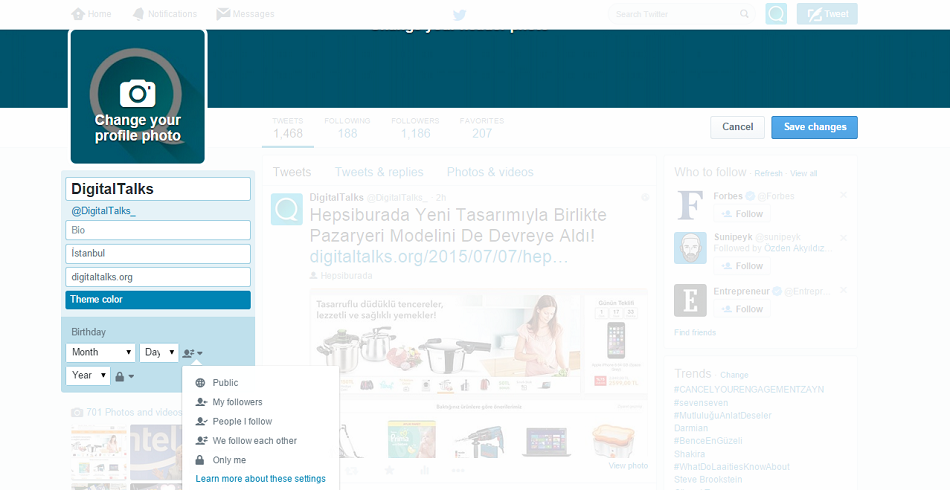Click the @DigitalTalks_ handle text
Image resolution: width=950 pixels, height=490 pixels.
click(x=104, y=211)
